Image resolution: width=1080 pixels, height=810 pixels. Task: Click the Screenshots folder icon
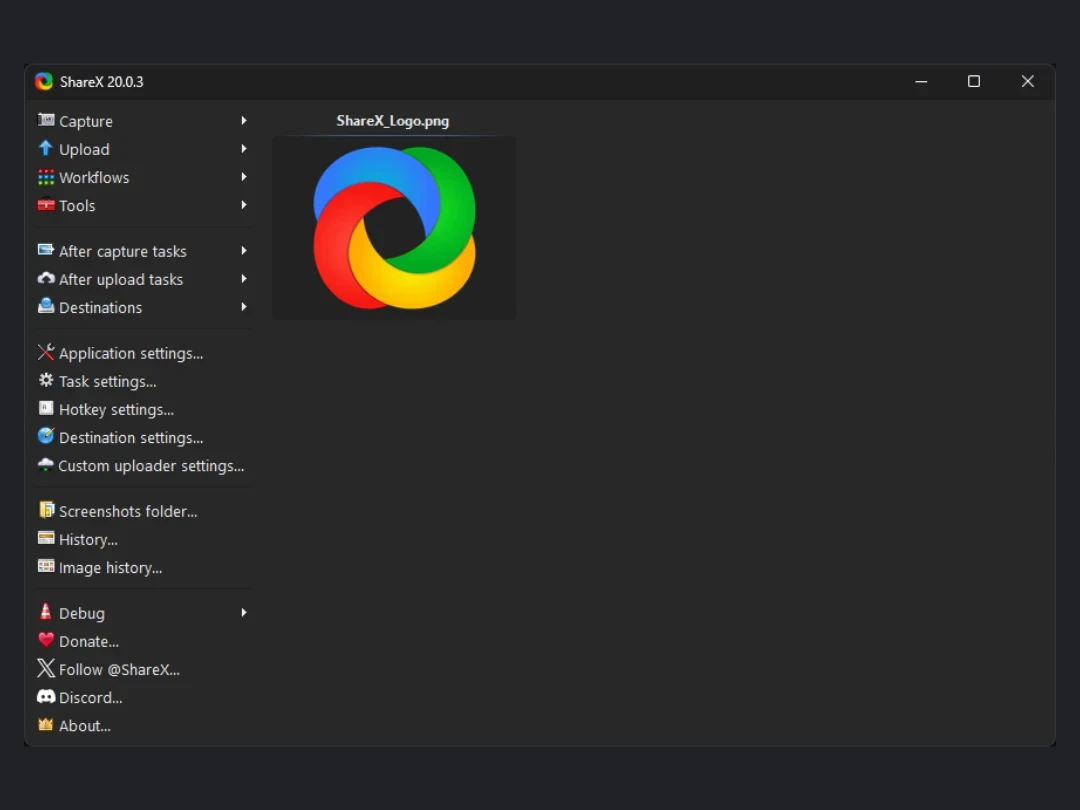(x=45, y=510)
